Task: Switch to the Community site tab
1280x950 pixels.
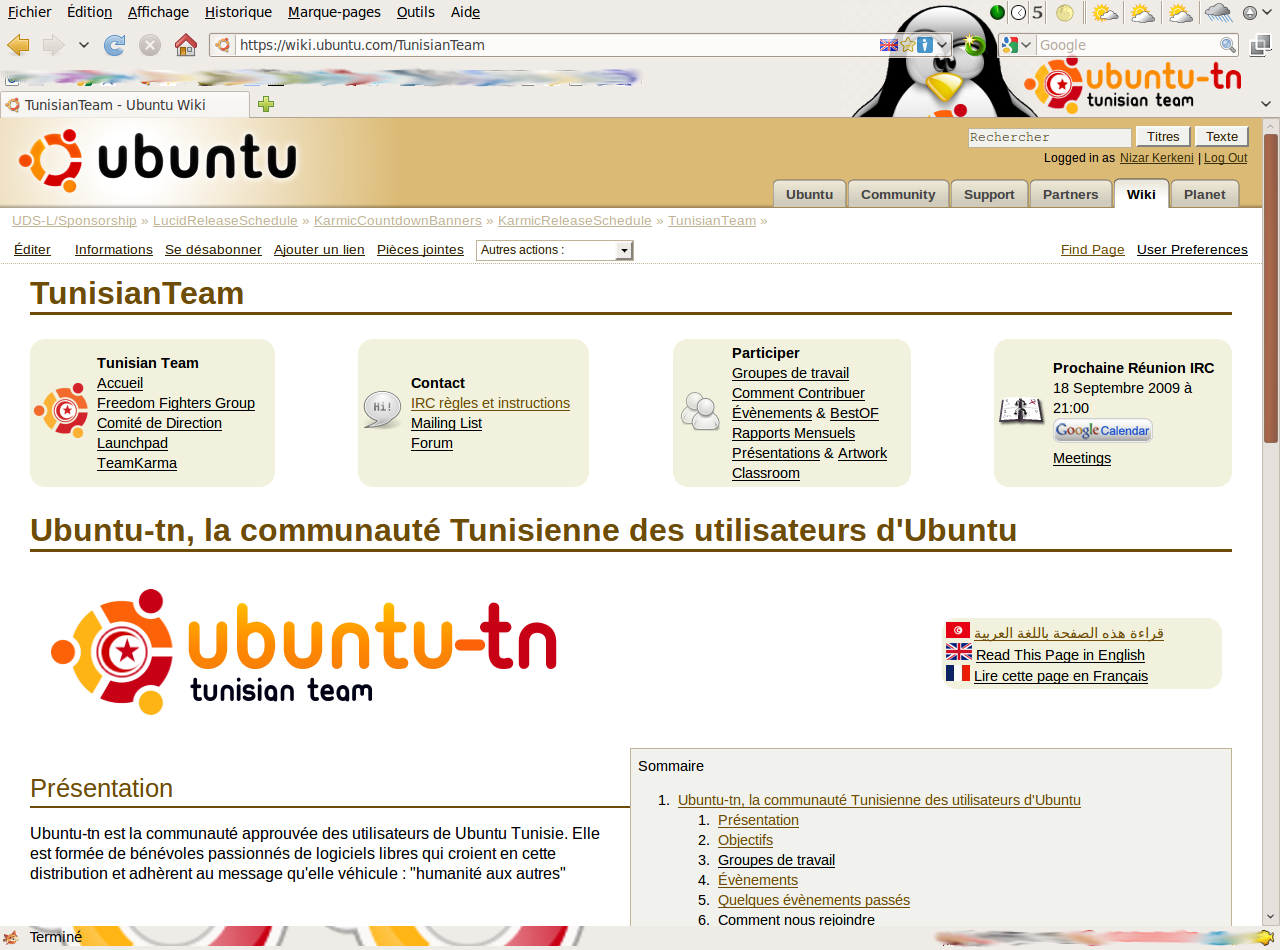Action: 898,194
